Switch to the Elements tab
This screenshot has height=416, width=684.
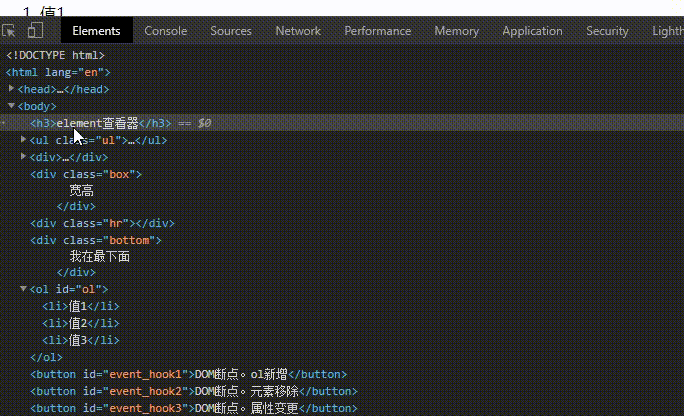tap(96, 31)
